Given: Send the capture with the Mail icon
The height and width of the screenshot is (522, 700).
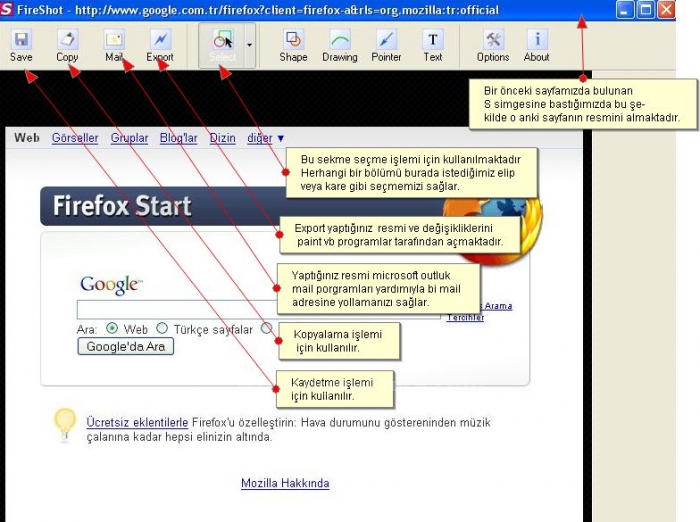Looking at the screenshot, I should tap(114, 45).
